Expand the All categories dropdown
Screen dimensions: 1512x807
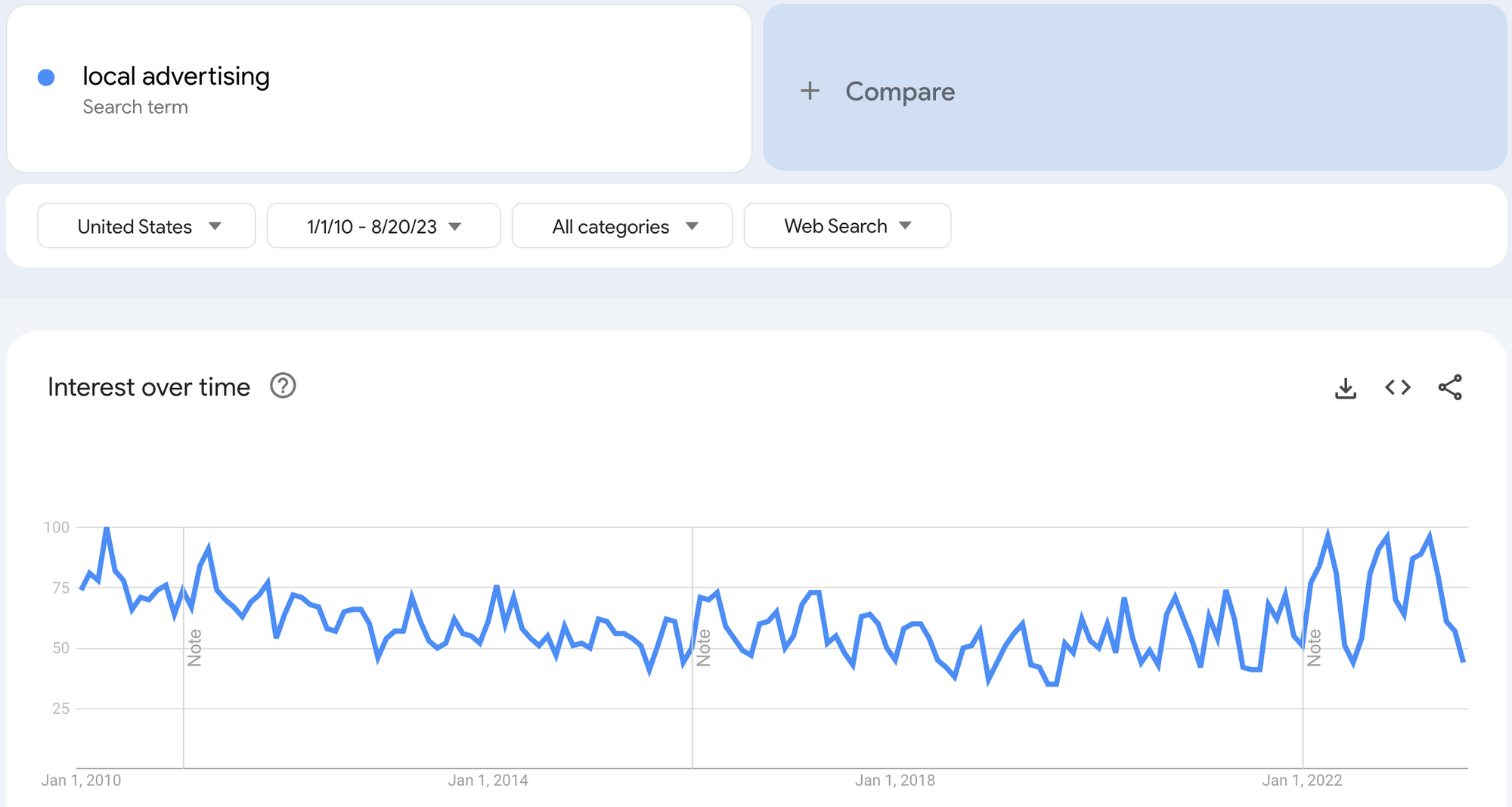(622, 225)
